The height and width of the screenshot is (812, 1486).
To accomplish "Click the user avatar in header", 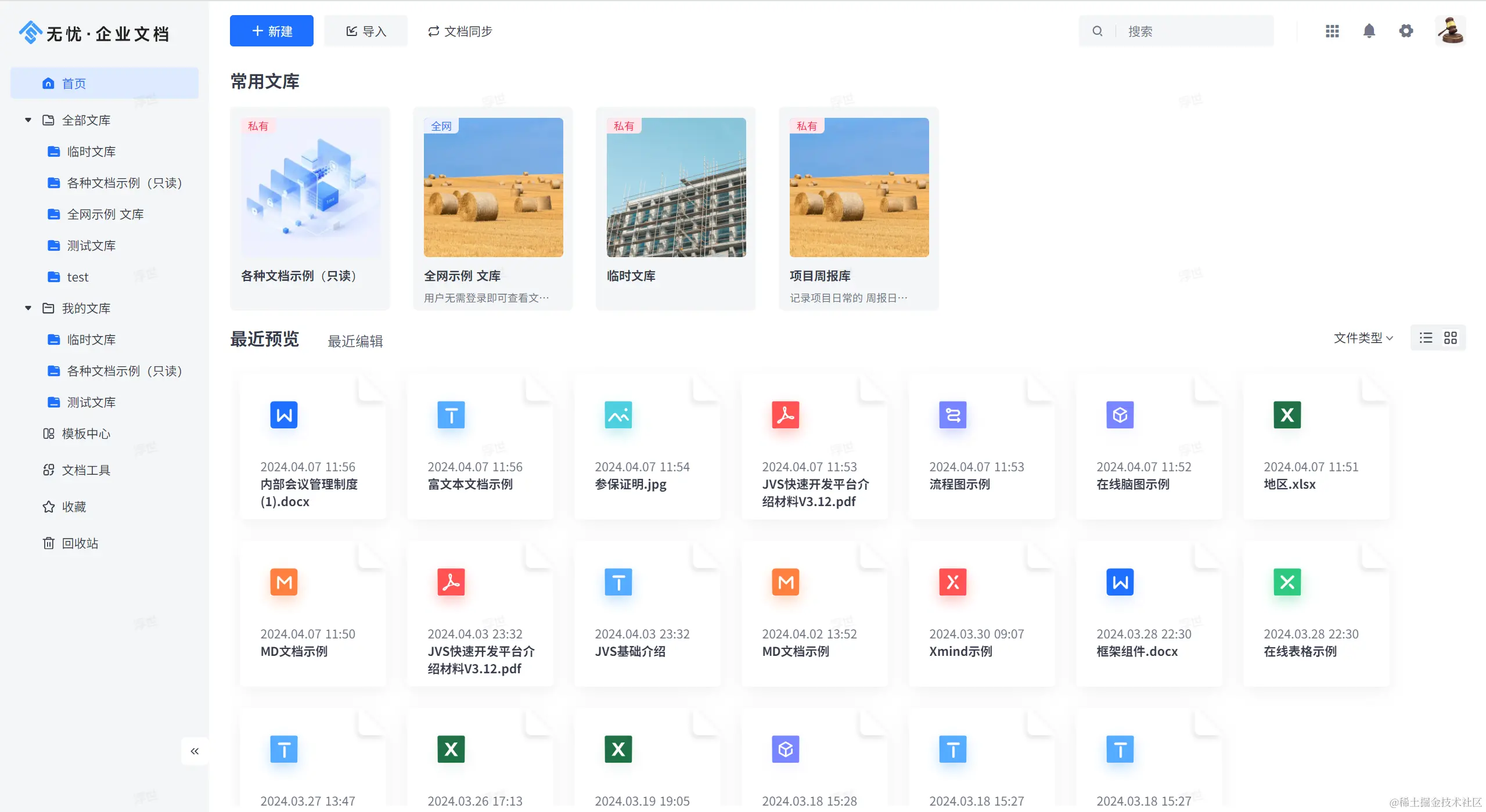I will [x=1450, y=31].
